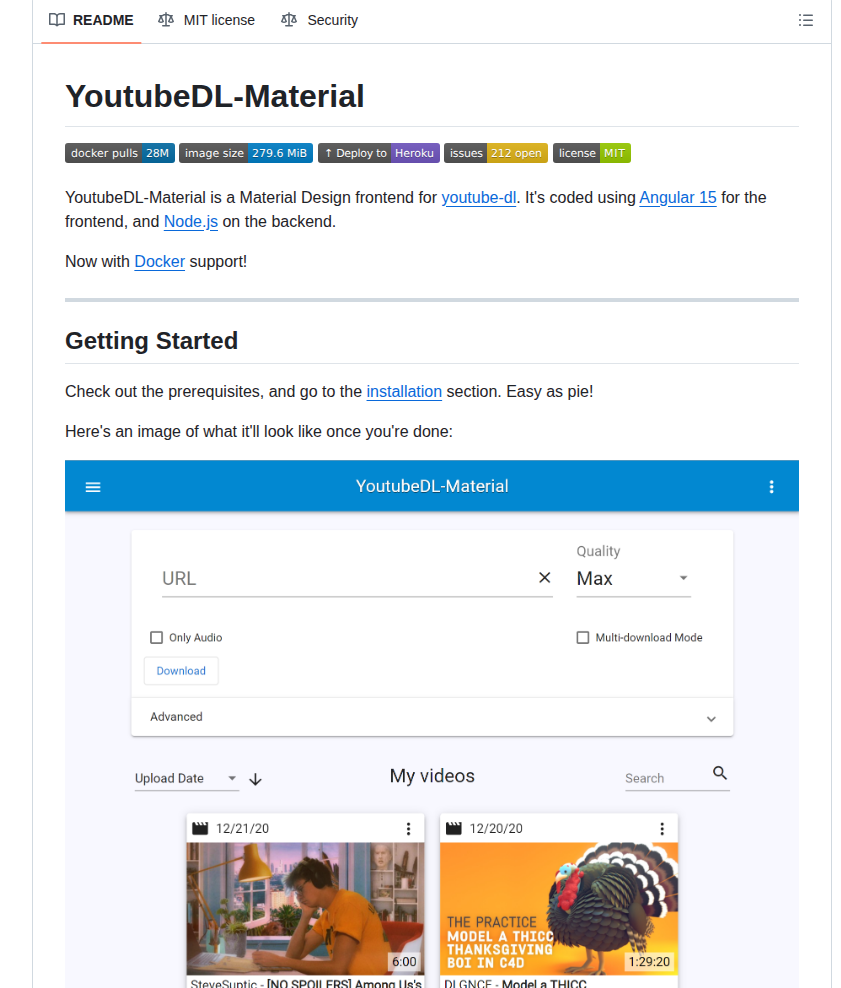Open options menu for 12/21/20 video card
Screen dimensions: 841x988
[408, 829]
